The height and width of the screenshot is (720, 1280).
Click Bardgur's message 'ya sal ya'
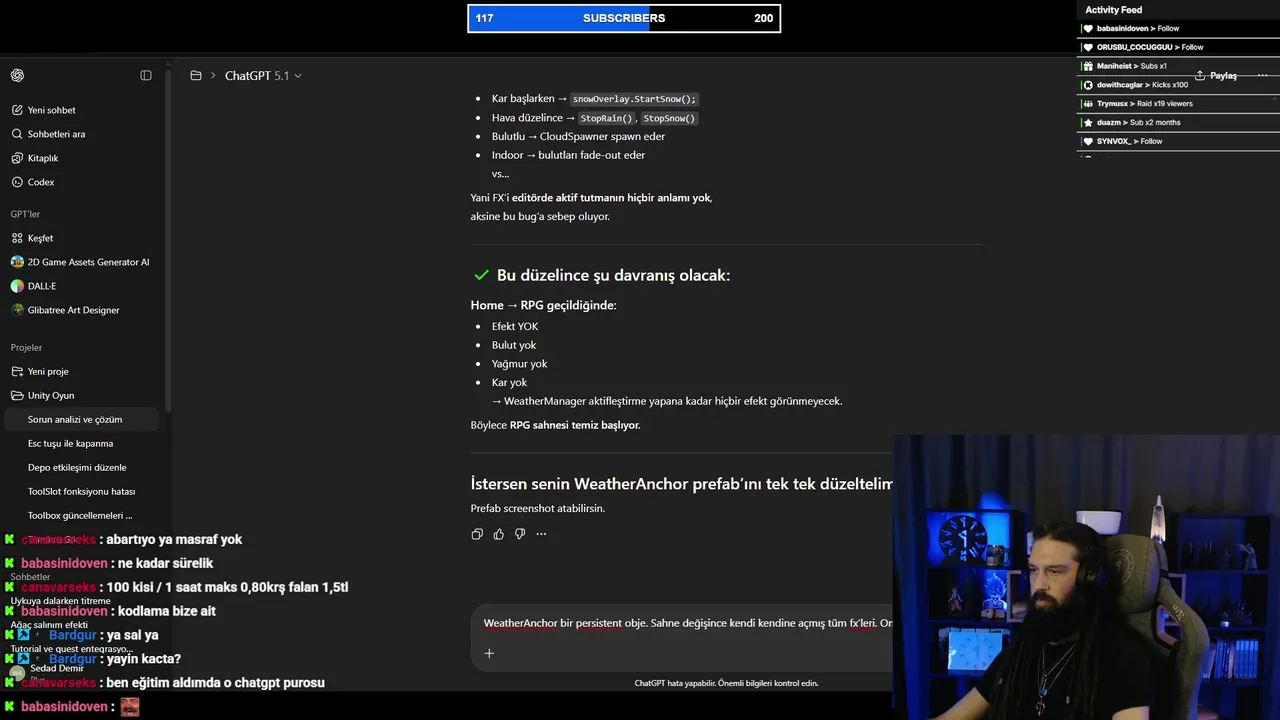click(x=132, y=635)
